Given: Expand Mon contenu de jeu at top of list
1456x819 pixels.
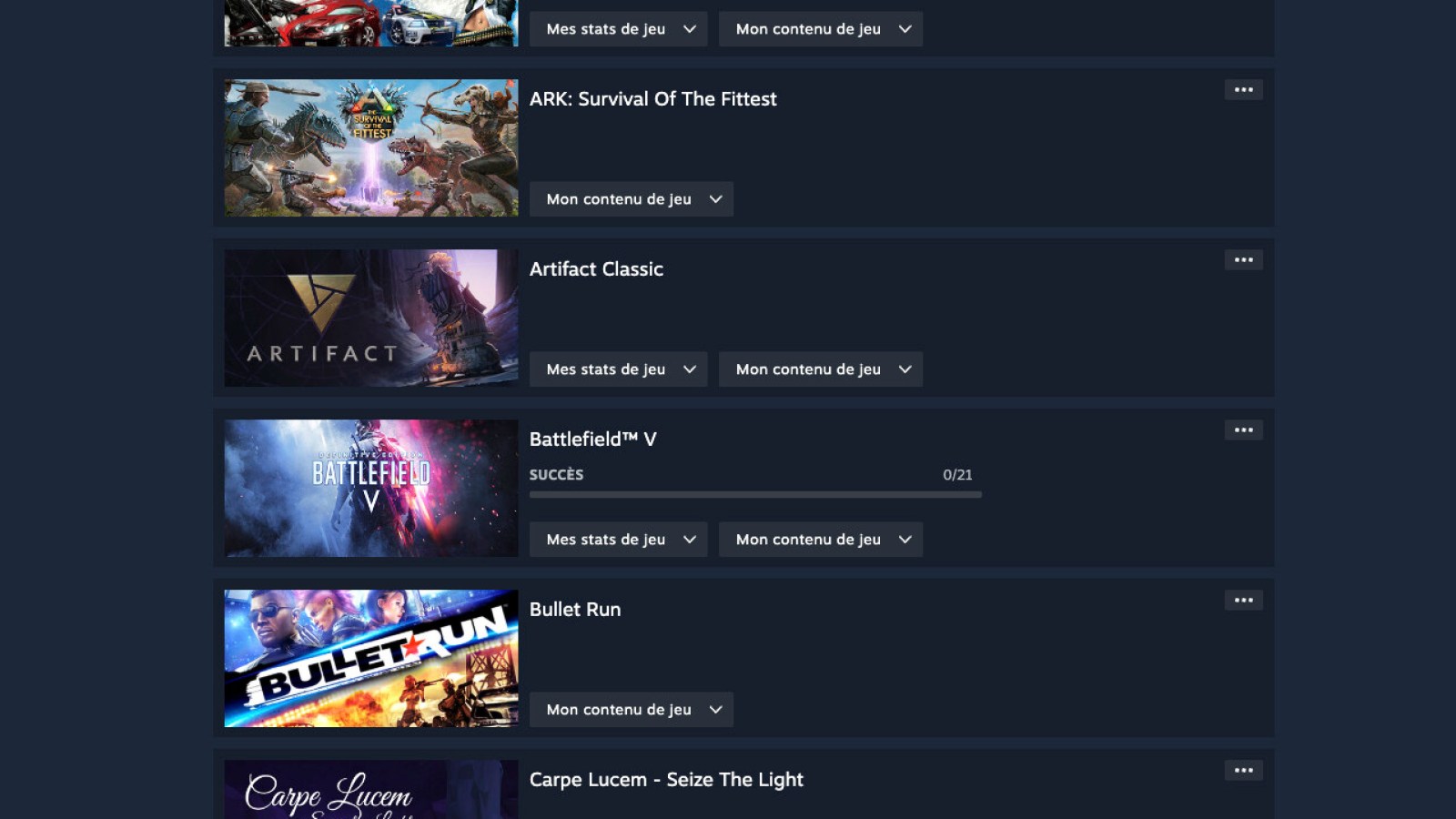Looking at the screenshot, I should click(821, 29).
